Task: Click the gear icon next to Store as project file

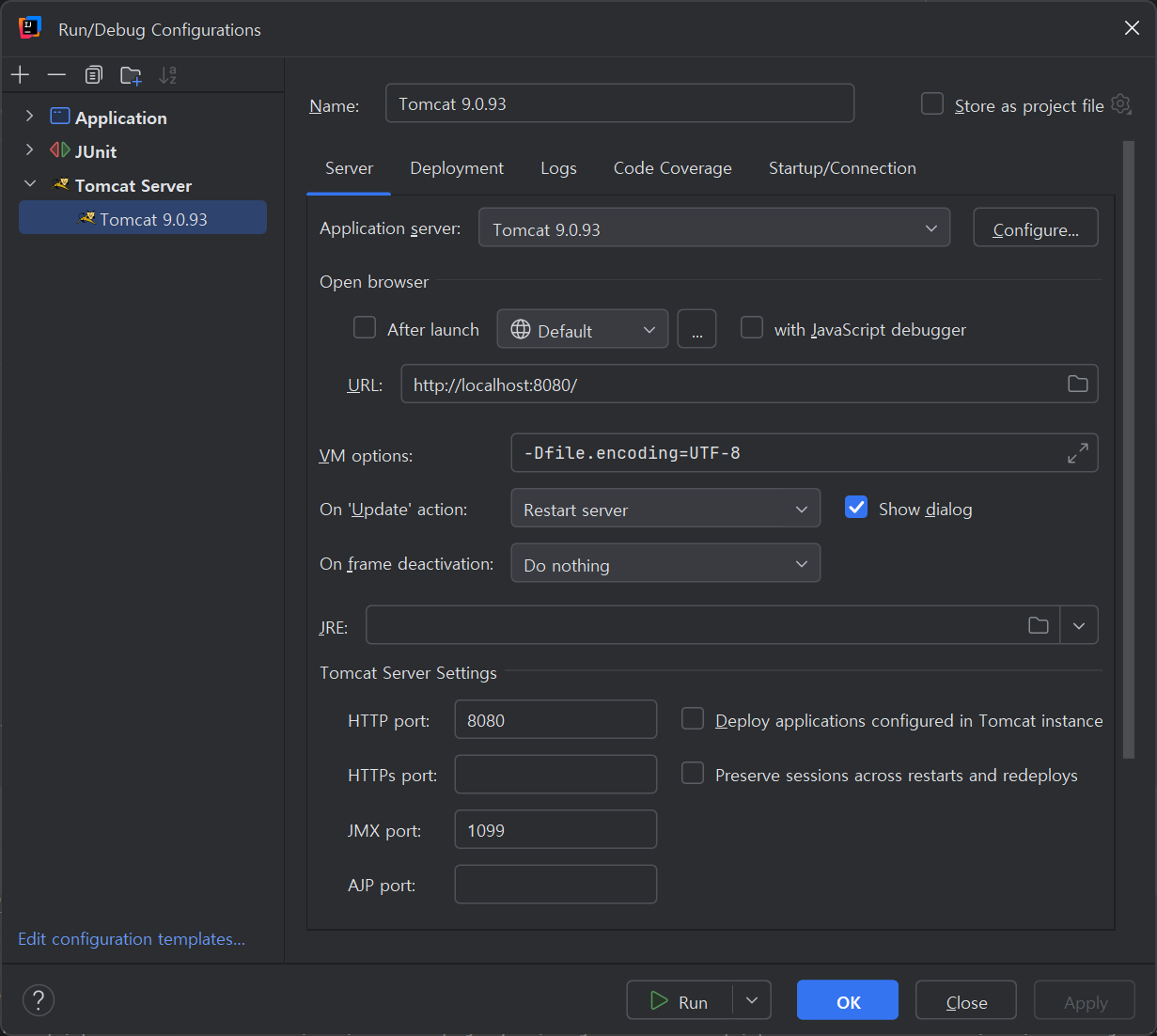Action: pos(1121,104)
